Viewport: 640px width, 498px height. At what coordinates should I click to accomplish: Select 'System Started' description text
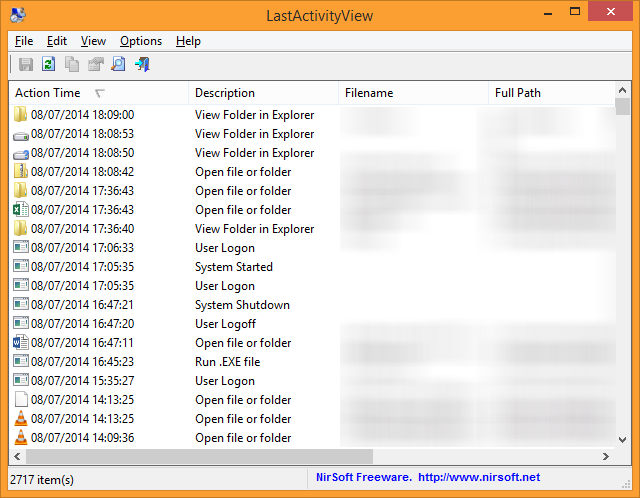(234, 267)
